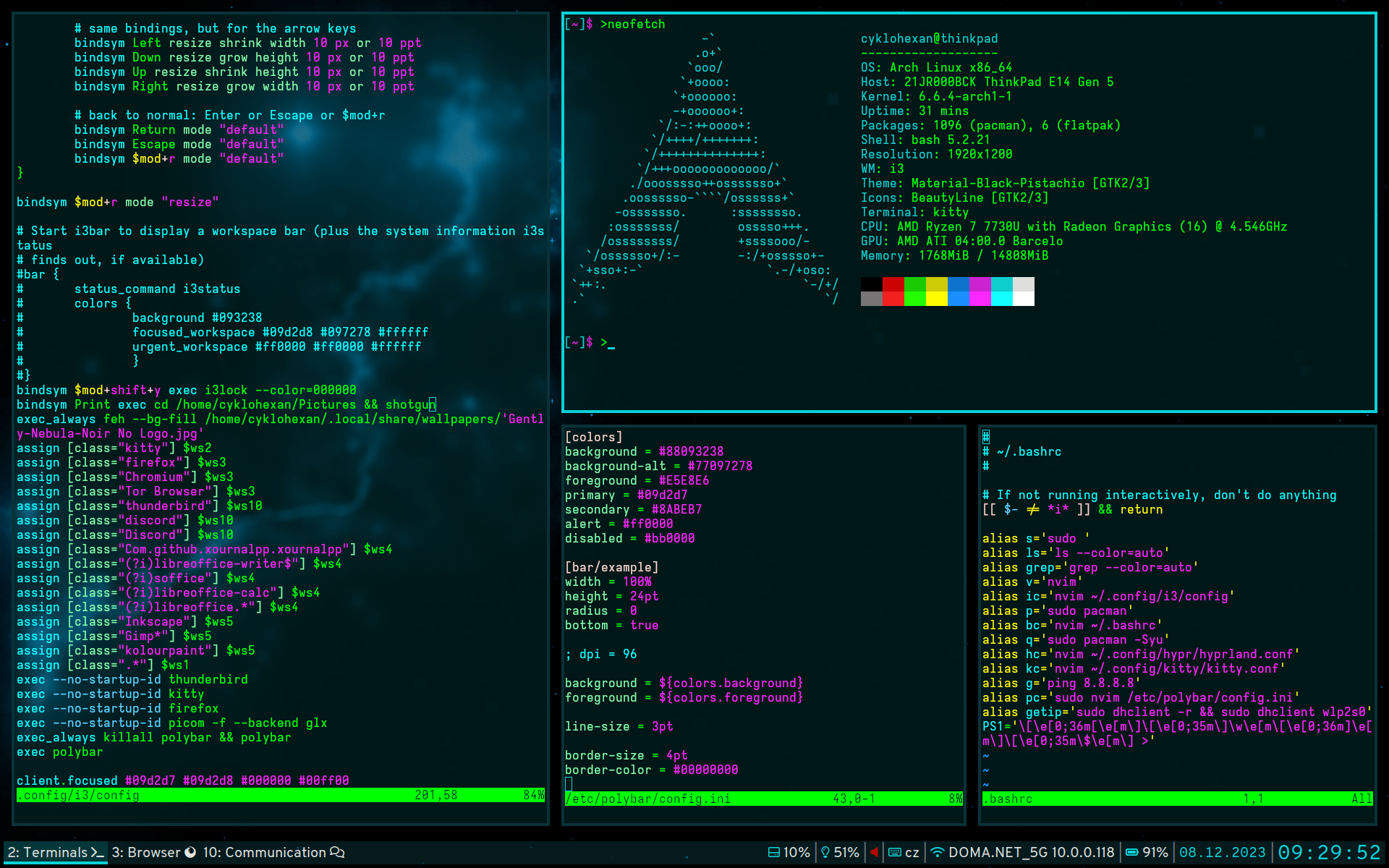
Task: Click the disk usage icon in polybar
Action: (773, 852)
